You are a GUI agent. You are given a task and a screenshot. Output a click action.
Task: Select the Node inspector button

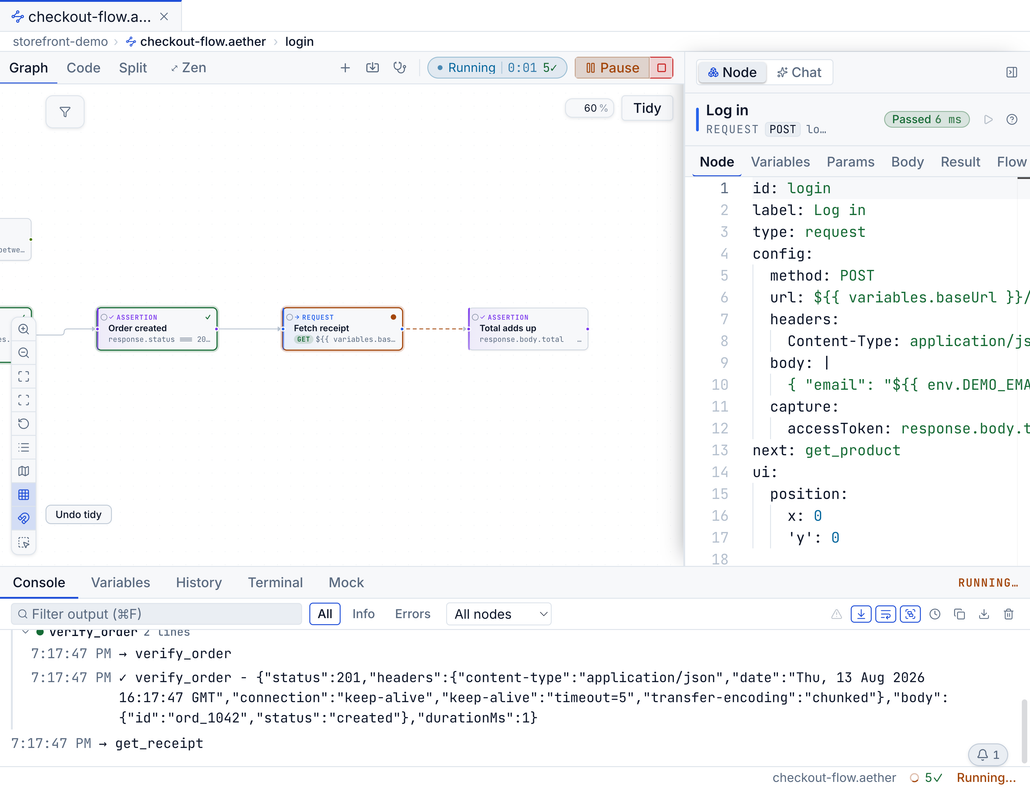tap(732, 72)
